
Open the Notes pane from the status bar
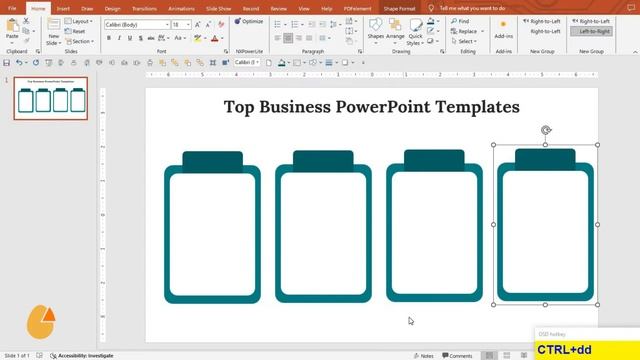[x=424, y=356]
